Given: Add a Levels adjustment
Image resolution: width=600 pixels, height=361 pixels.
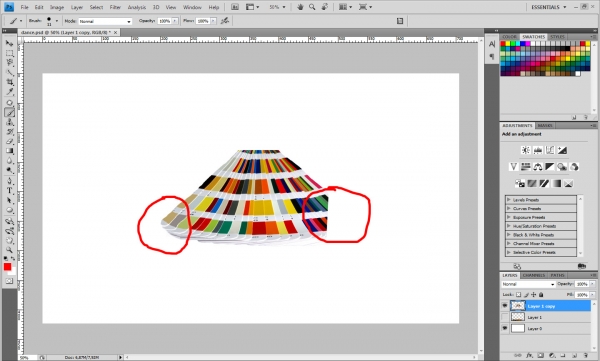Looking at the screenshot, I should click(538, 150).
